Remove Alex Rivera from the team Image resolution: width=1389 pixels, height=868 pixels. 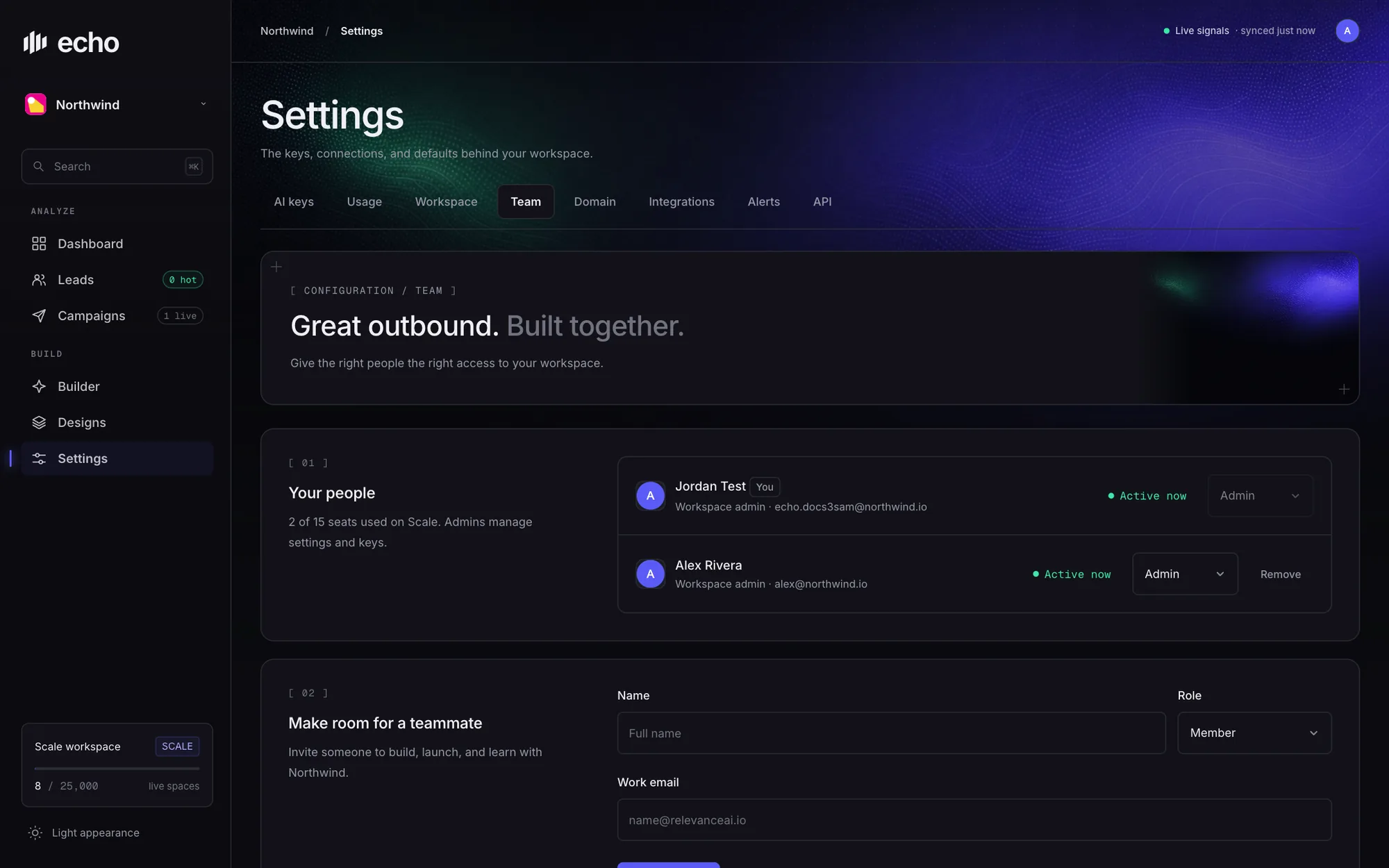point(1280,574)
